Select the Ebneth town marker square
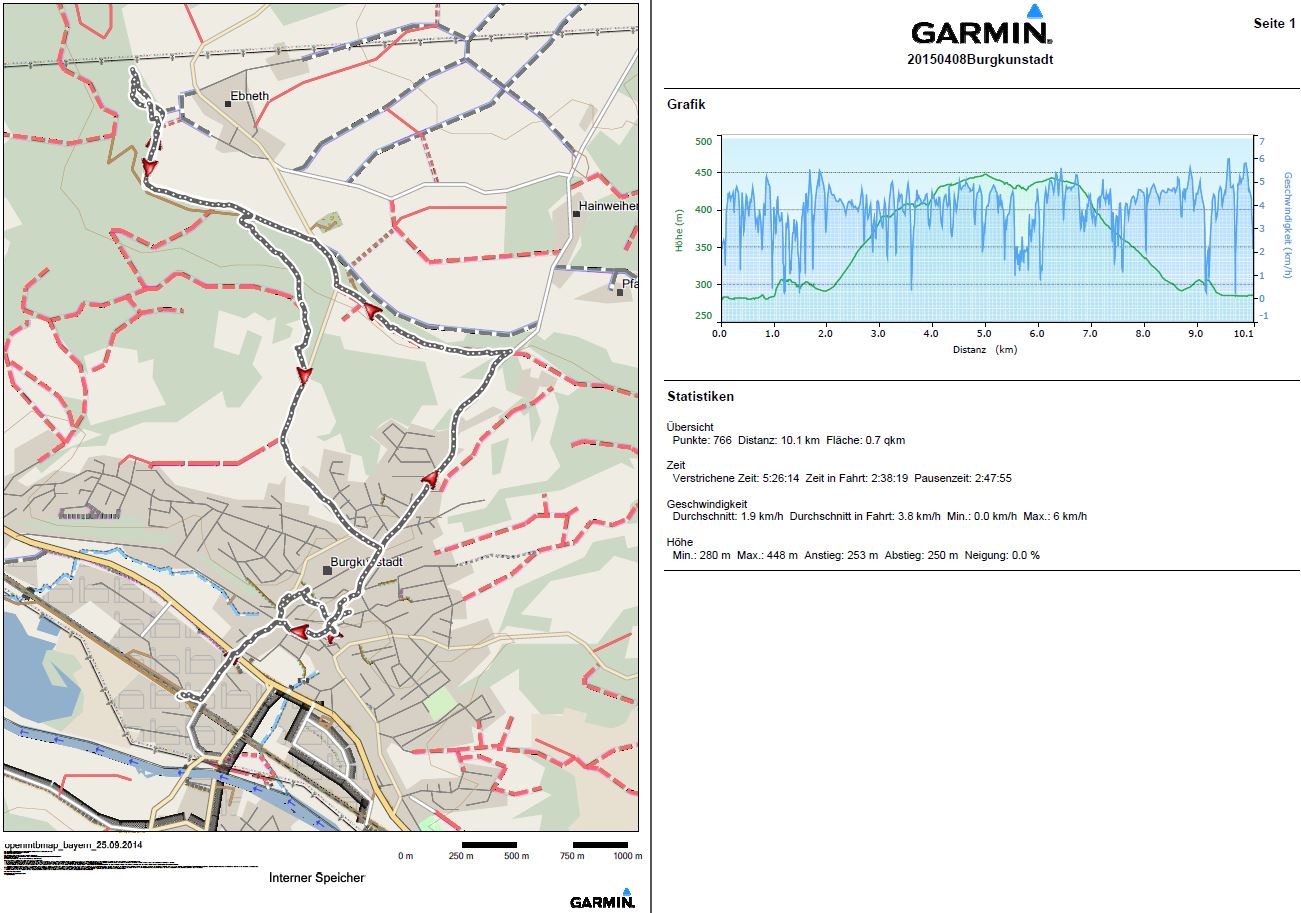Image resolution: width=1301 pixels, height=913 pixels. click(227, 102)
